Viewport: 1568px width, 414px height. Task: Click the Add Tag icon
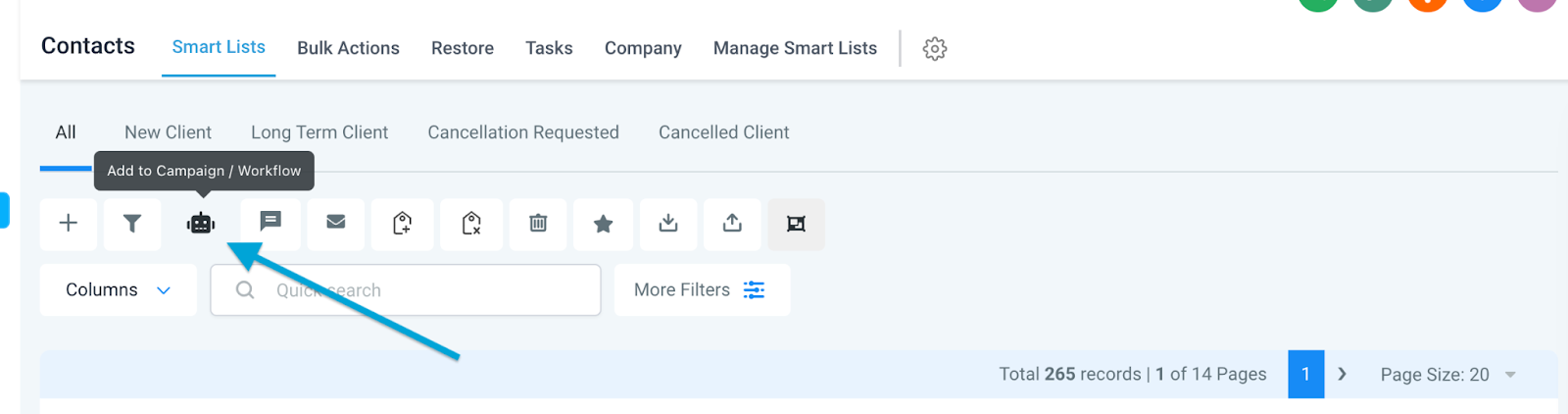[403, 224]
